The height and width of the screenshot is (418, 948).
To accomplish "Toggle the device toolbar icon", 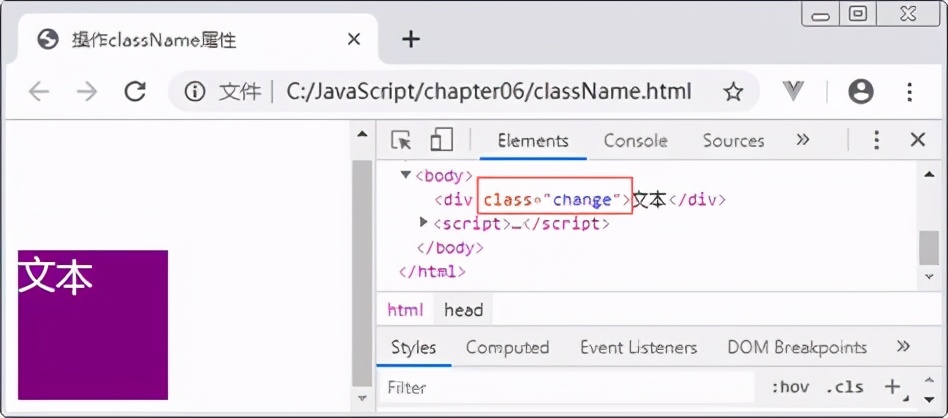I will pos(441,141).
